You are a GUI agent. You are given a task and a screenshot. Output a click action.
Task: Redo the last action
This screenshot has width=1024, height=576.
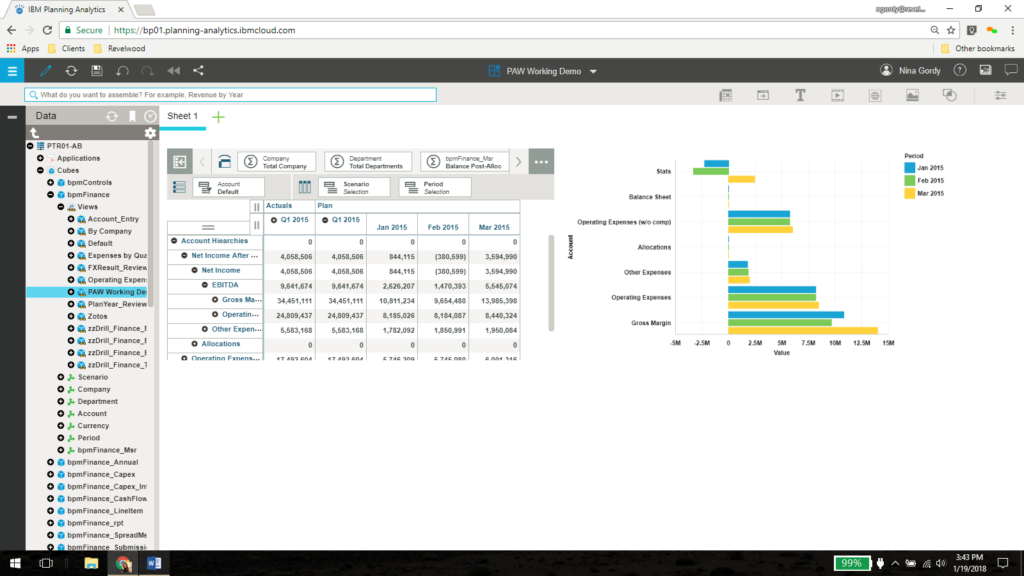click(148, 71)
